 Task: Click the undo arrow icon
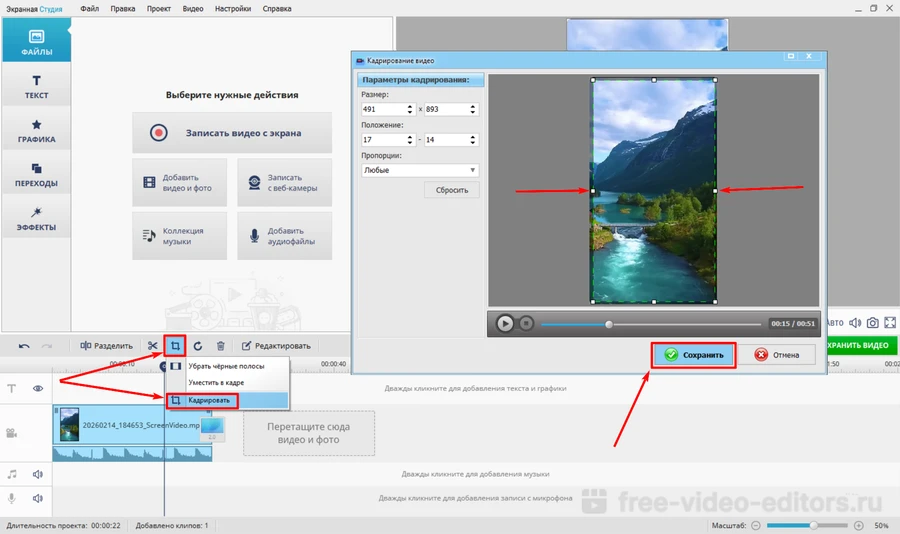(x=24, y=346)
